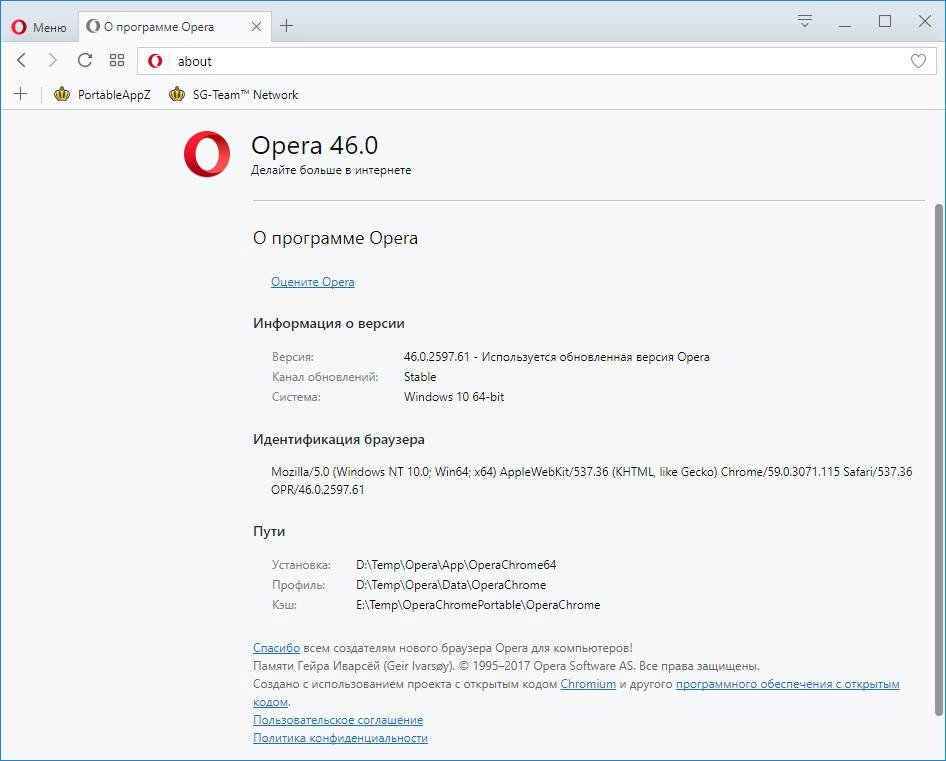Image resolution: width=946 pixels, height=761 pixels.
Task: Click install path D:\Temp\Opera\App\OperaChrome64
Action: click(x=456, y=565)
